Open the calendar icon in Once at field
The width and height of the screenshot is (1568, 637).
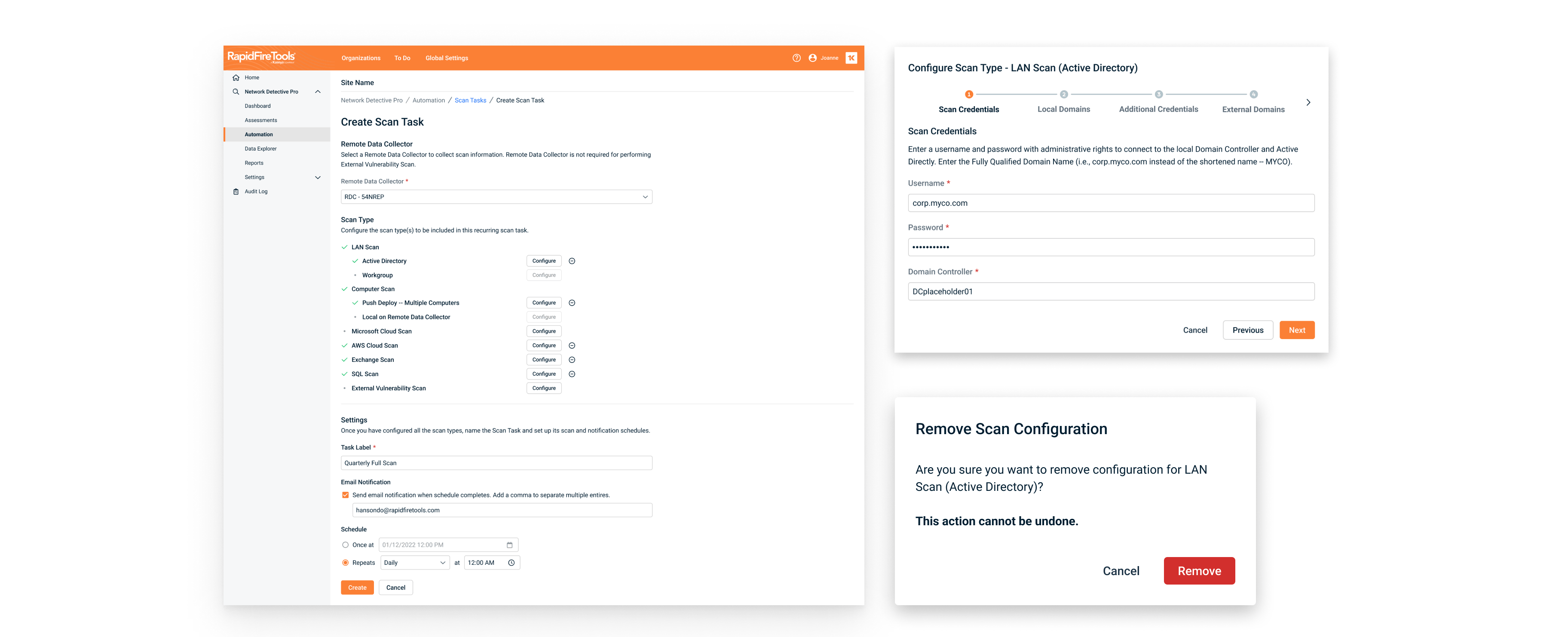click(x=509, y=545)
